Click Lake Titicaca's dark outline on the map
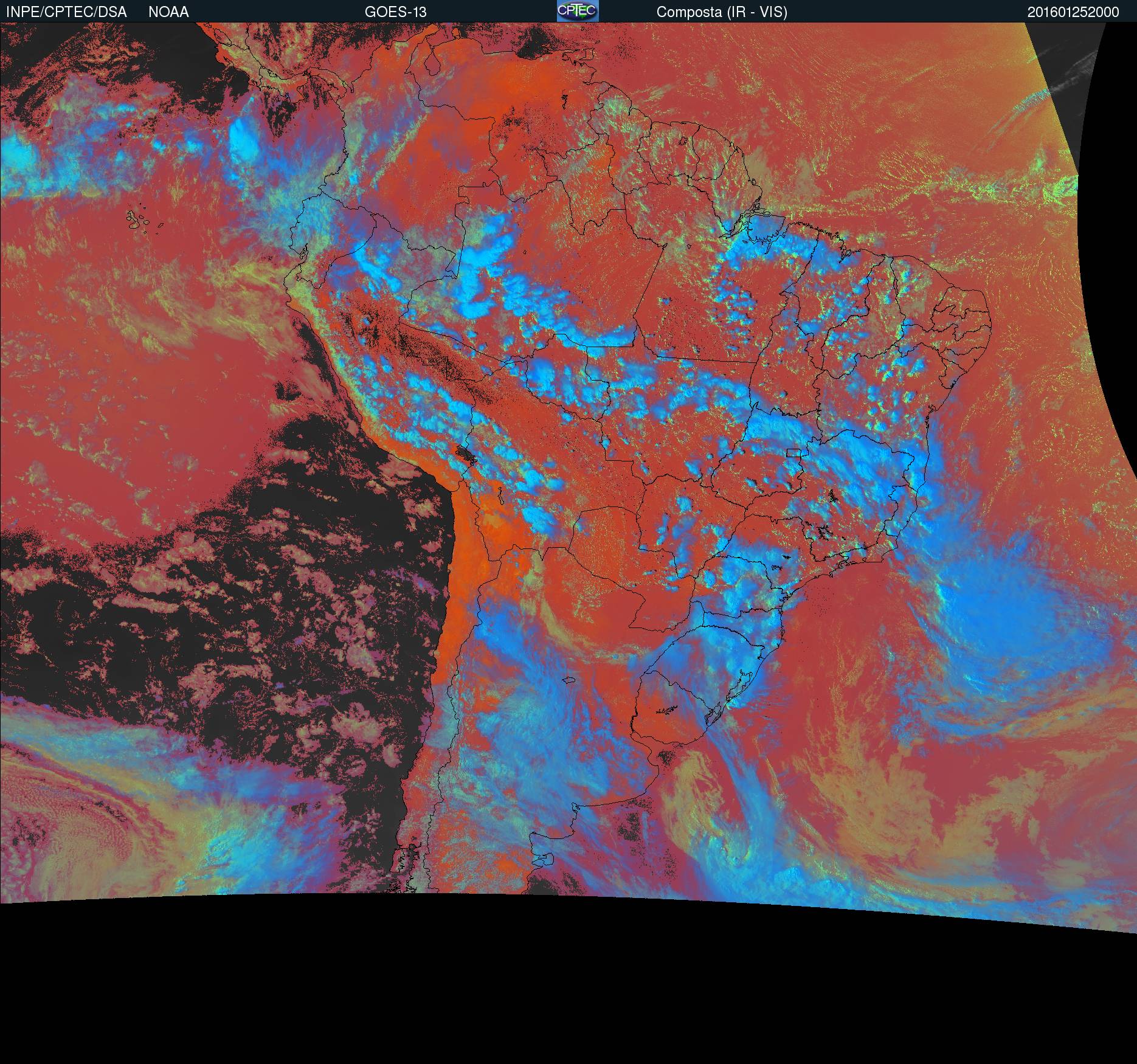 [466, 454]
